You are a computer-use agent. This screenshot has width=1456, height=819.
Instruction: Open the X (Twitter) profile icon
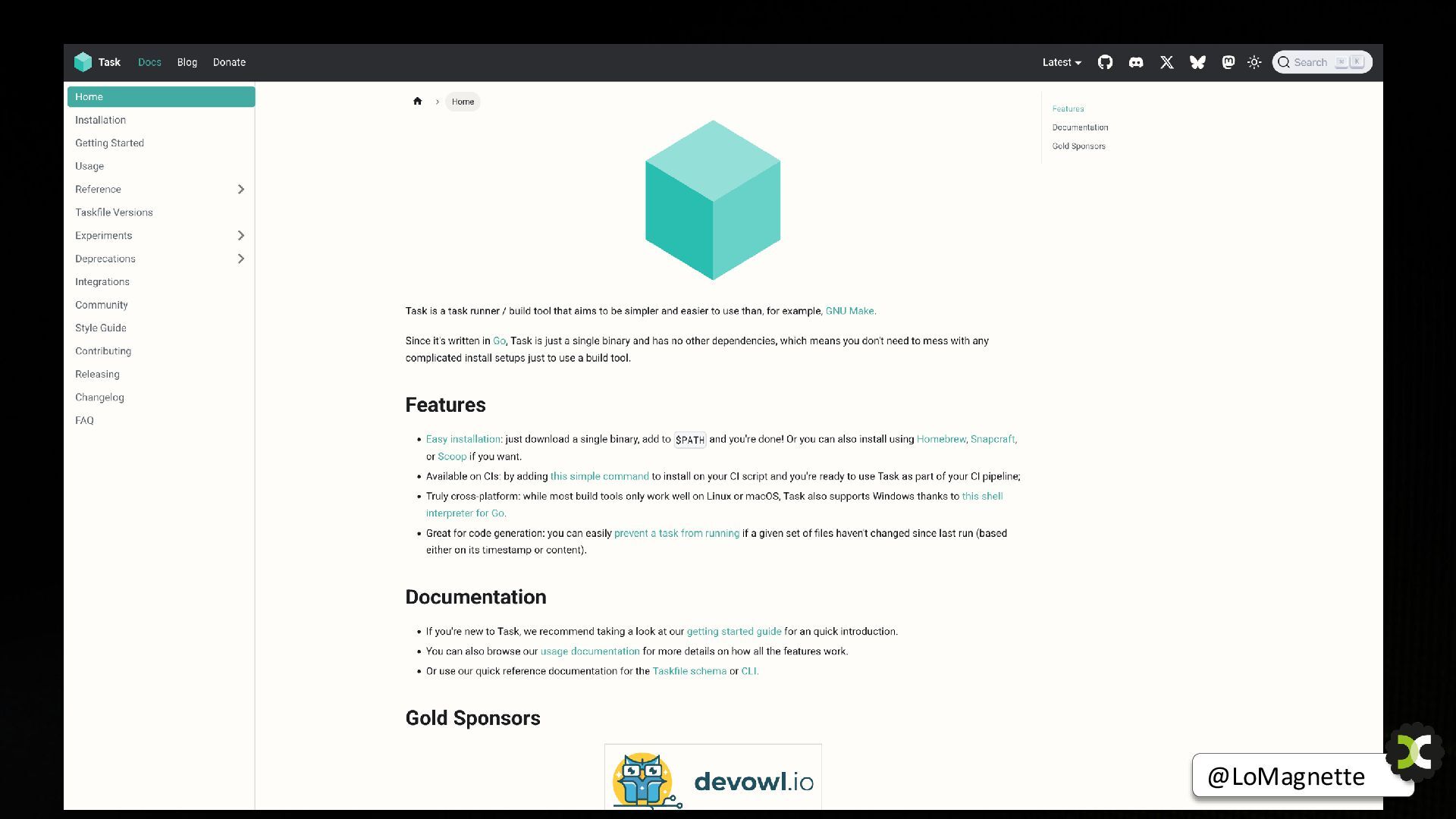[x=1166, y=62]
